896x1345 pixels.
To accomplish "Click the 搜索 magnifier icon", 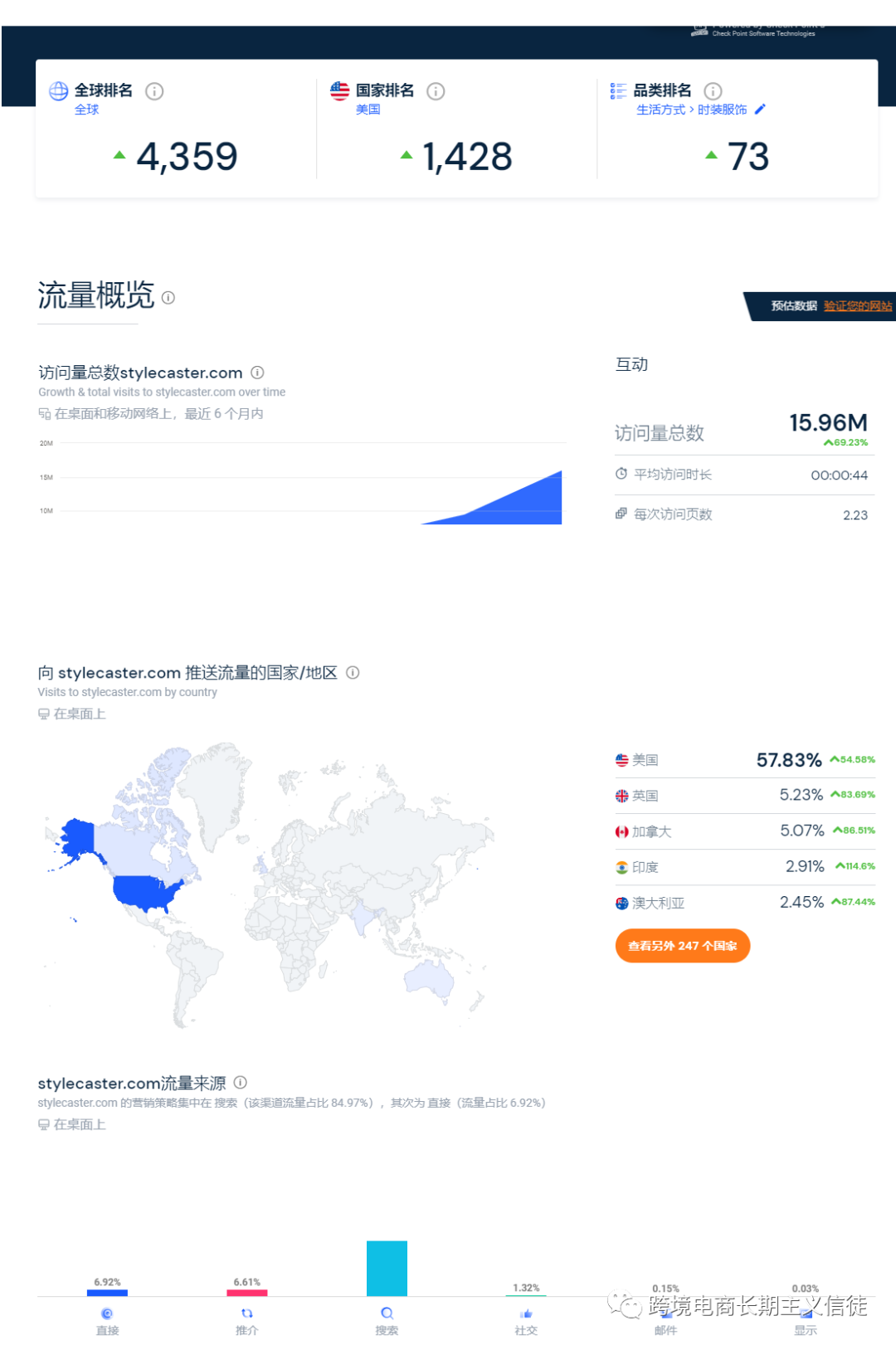I will [387, 1313].
